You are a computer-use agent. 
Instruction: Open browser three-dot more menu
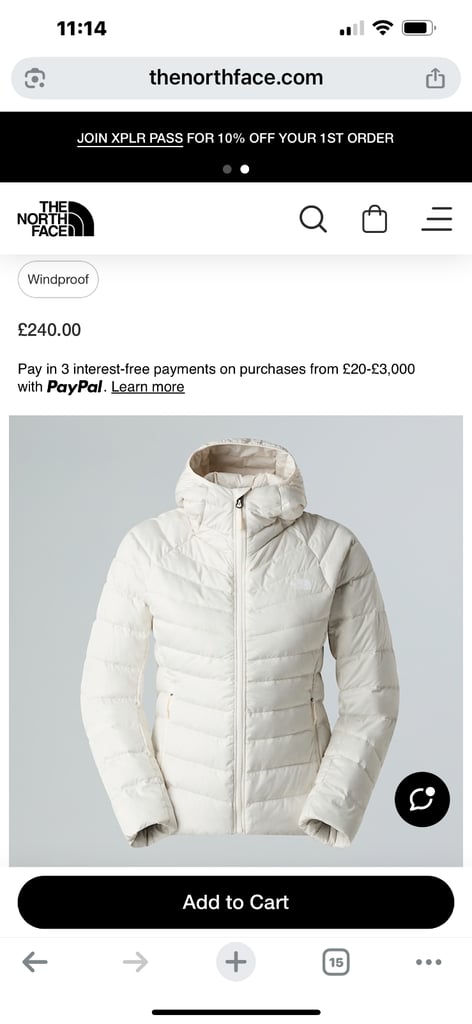(x=429, y=962)
